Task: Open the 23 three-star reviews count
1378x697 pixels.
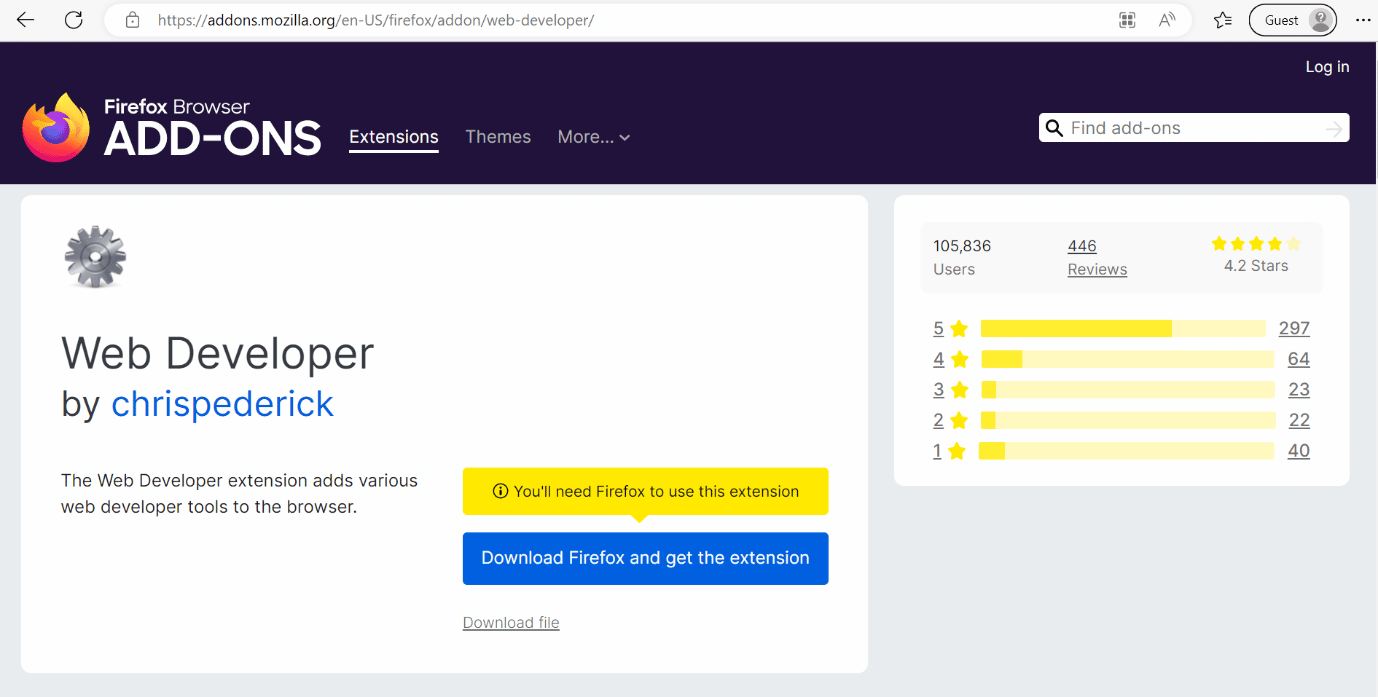Action: point(1299,390)
